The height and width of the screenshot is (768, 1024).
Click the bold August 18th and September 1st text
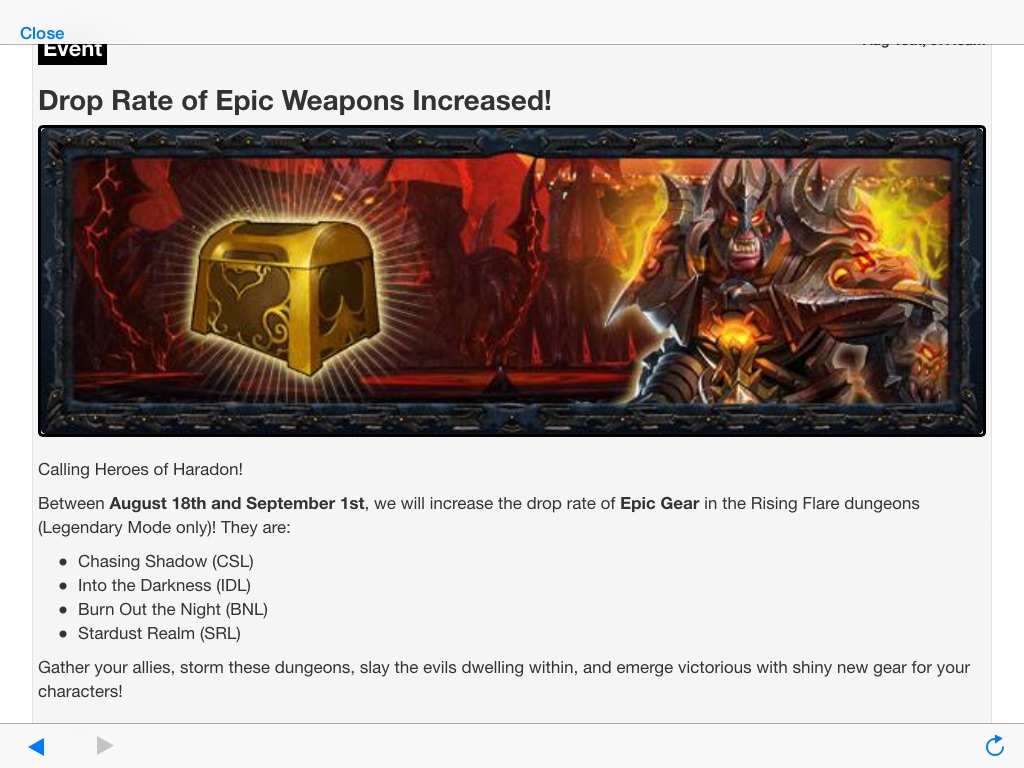click(x=236, y=504)
